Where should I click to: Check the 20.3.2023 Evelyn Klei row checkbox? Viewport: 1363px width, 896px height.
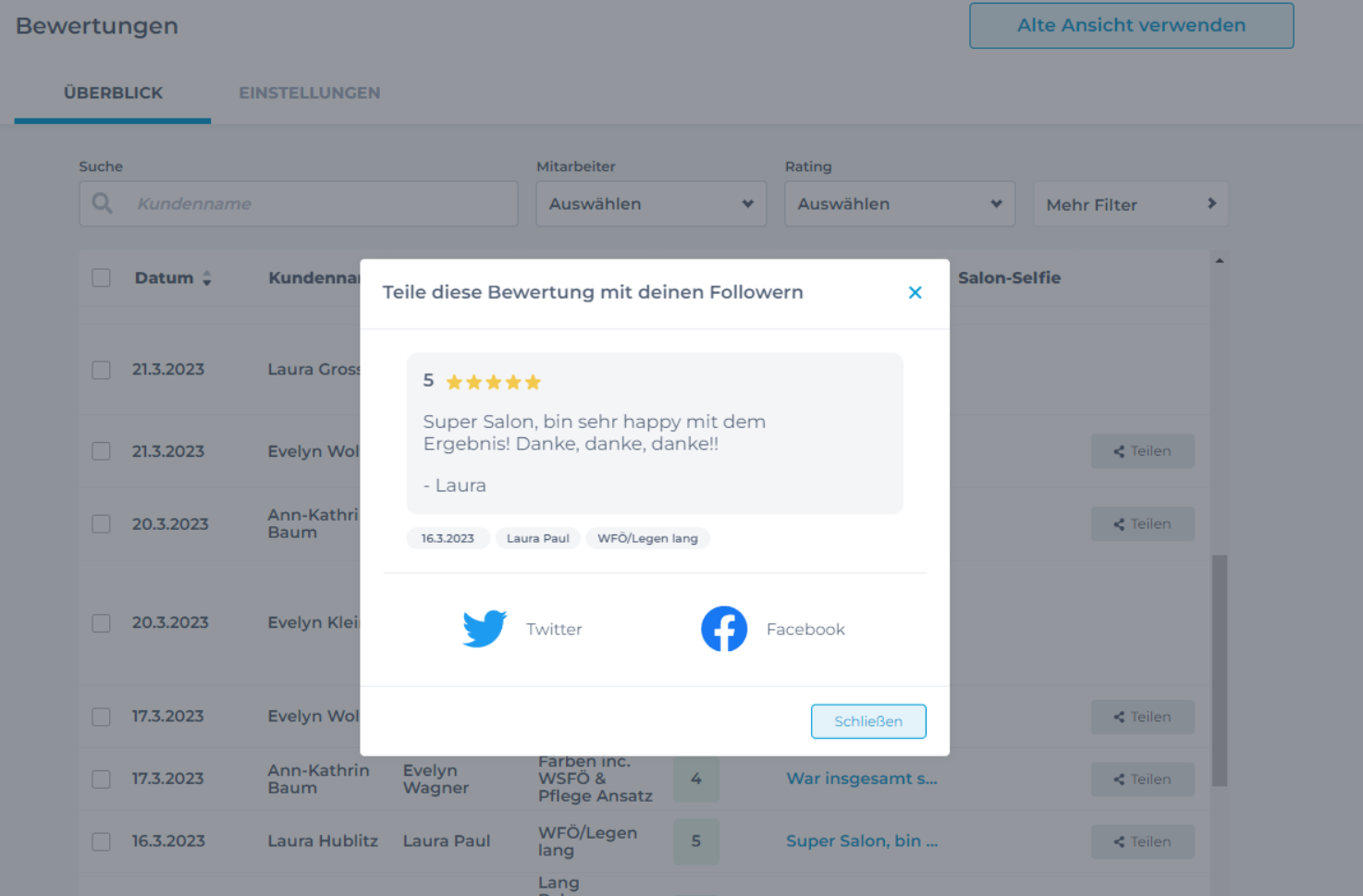(x=102, y=623)
